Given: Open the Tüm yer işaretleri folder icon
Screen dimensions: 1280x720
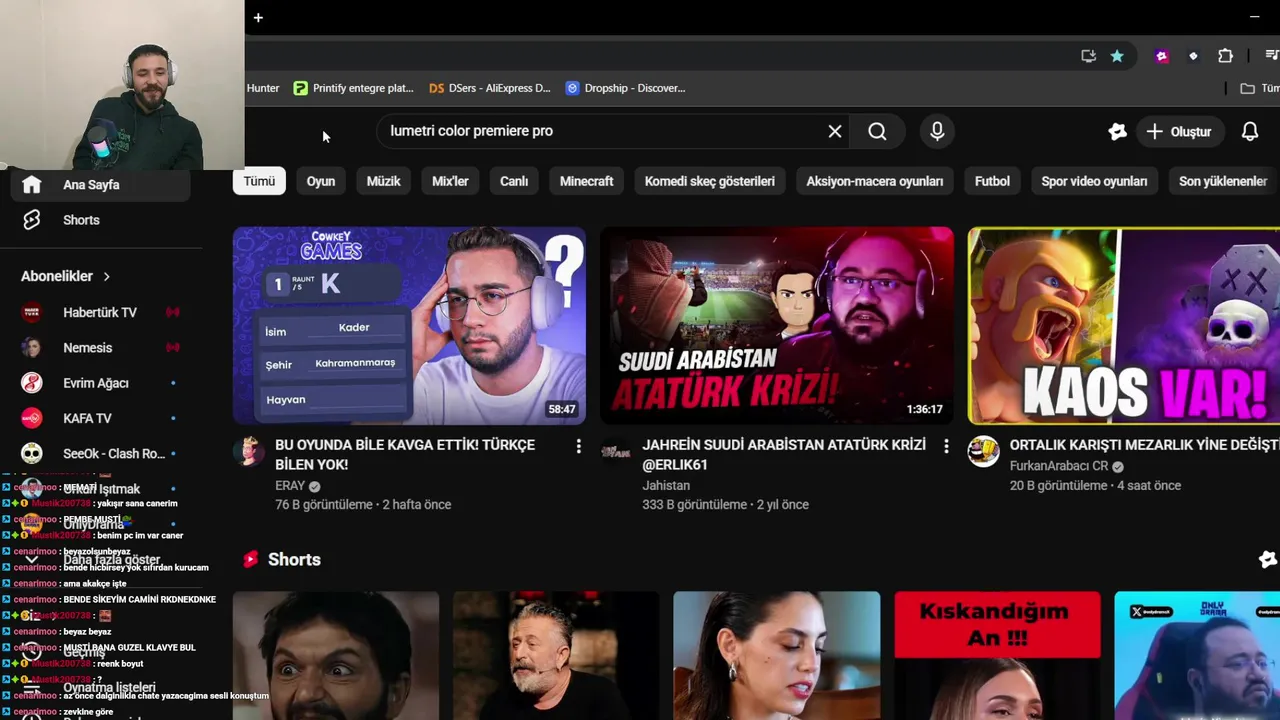Looking at the screenshot, I should tap(1247, 88).
